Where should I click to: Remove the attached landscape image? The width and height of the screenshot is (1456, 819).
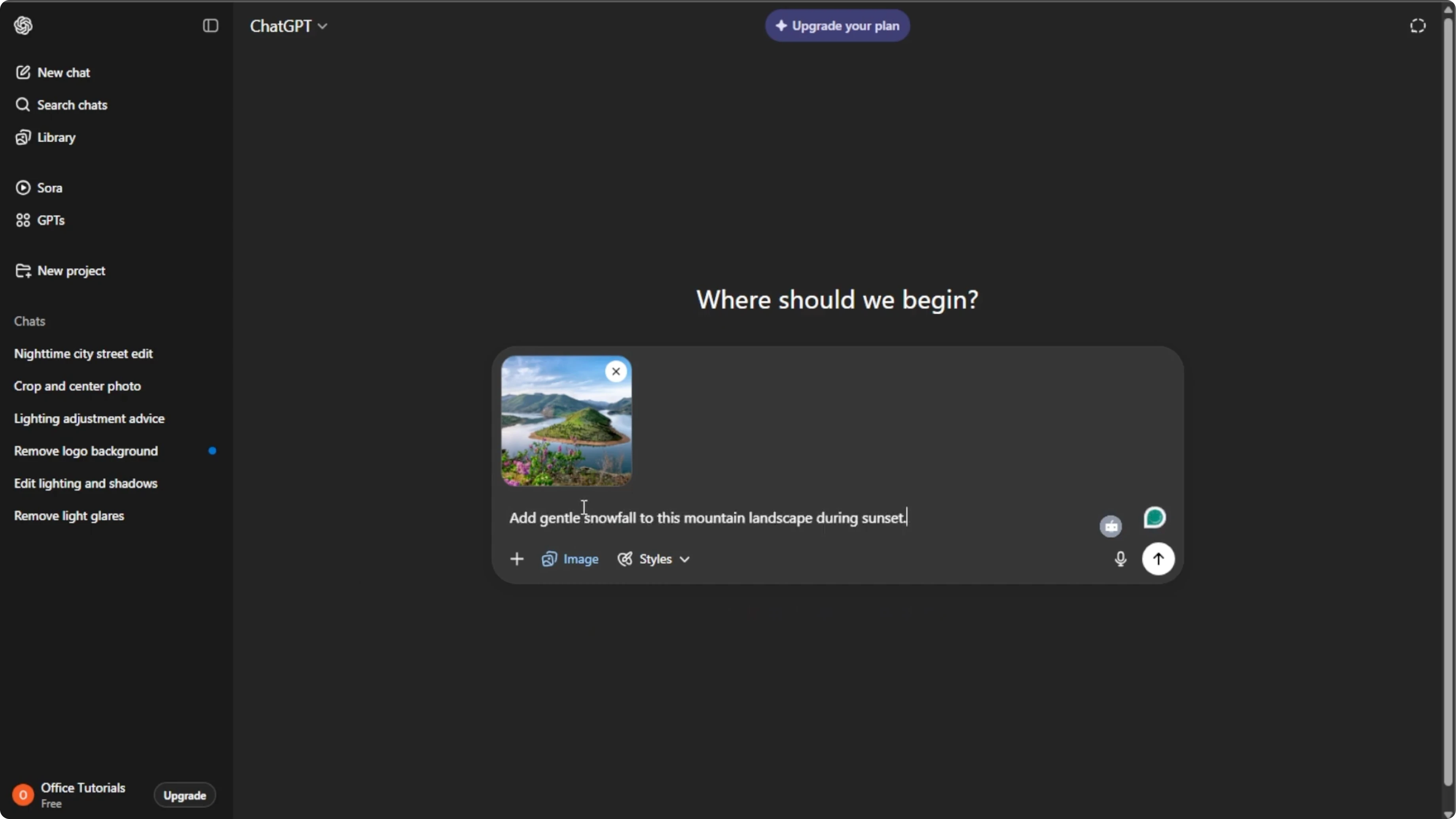tap(616, 372)
